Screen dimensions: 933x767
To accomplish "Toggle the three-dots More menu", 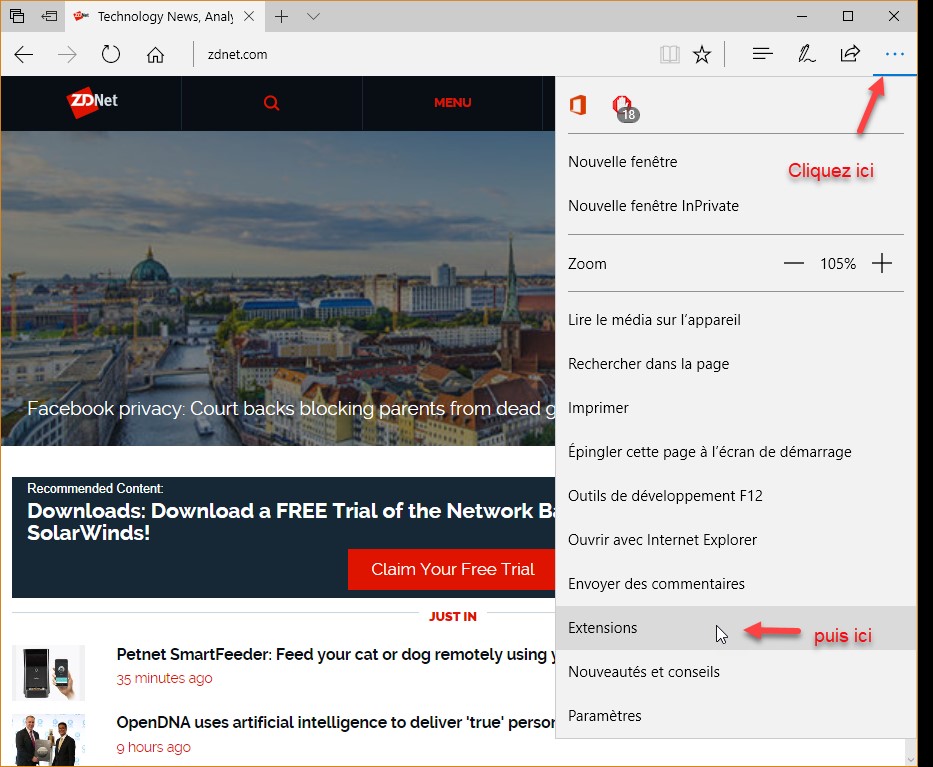I will [x=895, y=54].
